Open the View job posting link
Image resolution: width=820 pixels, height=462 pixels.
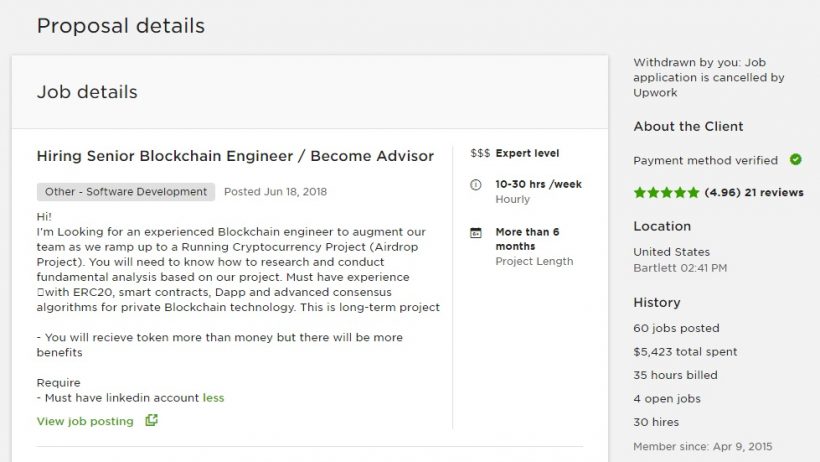(85, 421)
